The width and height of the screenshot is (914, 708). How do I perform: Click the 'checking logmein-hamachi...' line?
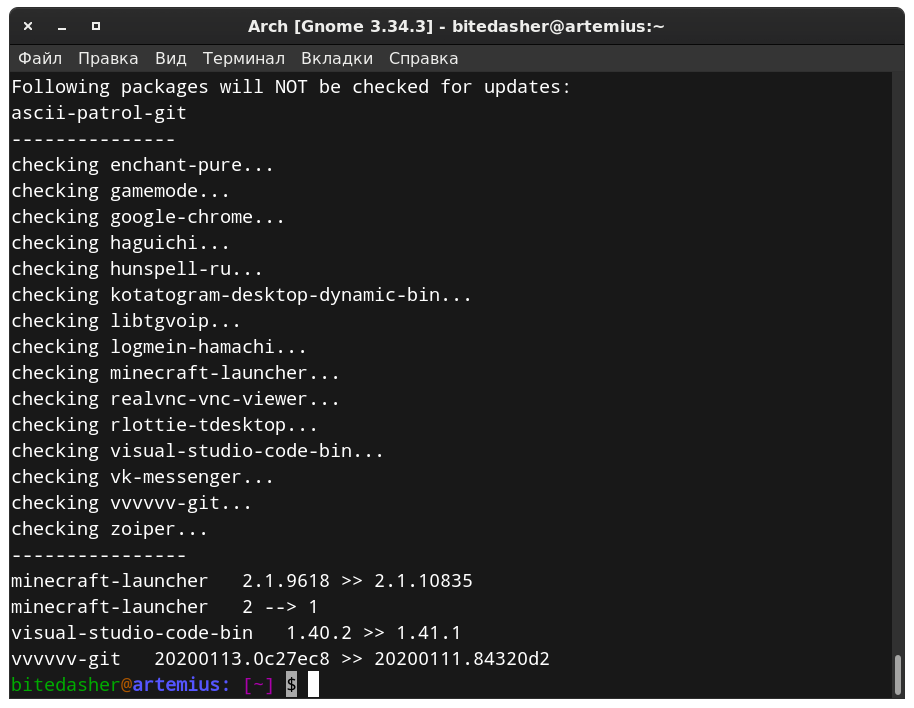159,347
